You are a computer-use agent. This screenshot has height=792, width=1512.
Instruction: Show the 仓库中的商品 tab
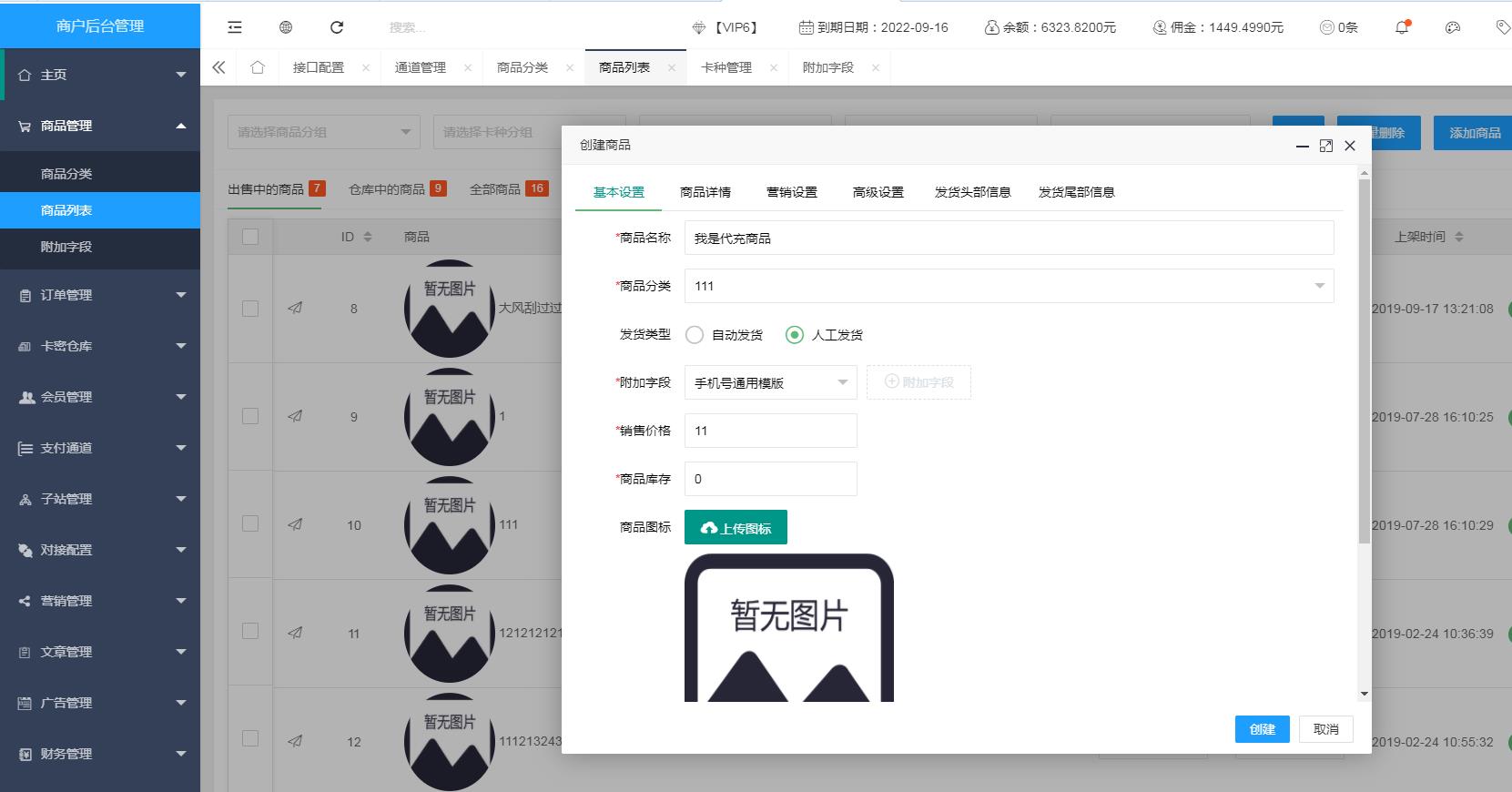coord(397,188)
